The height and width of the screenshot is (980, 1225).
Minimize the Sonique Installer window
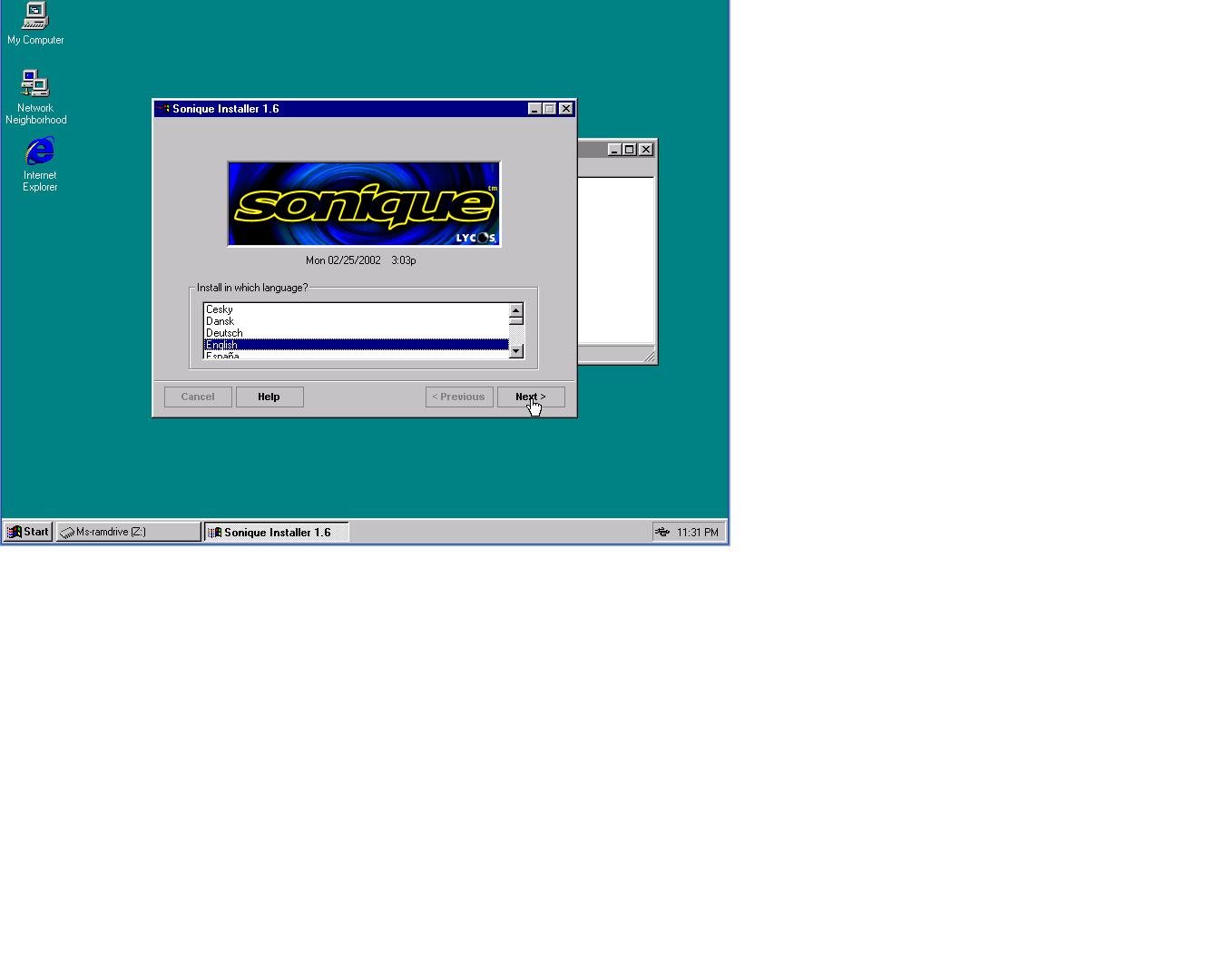(534, 109)
